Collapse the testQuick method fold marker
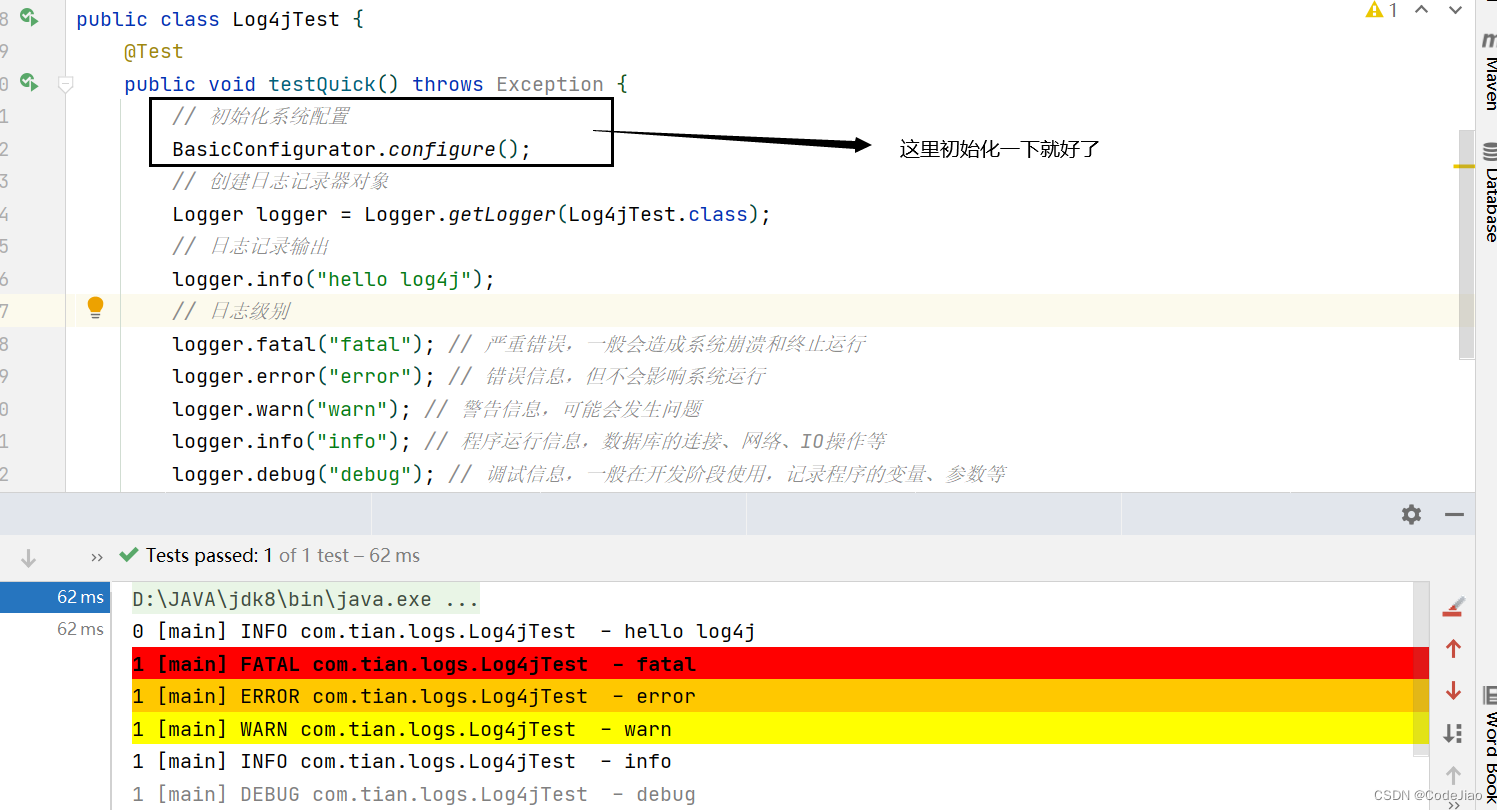The height and width of the screenshot is (810, 1497). pyautogui.click(x=65, y=84)
